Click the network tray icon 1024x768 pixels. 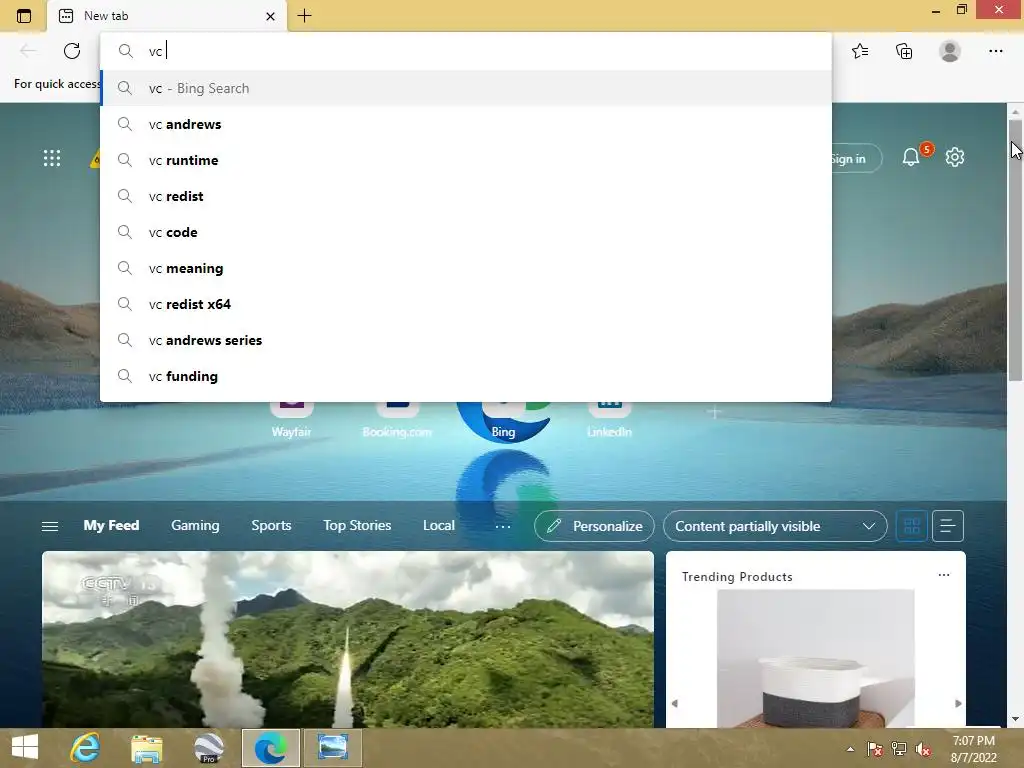click(899, 749)
